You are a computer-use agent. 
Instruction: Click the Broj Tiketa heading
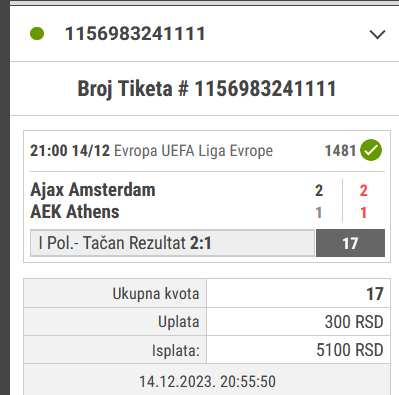click(207, 89)
